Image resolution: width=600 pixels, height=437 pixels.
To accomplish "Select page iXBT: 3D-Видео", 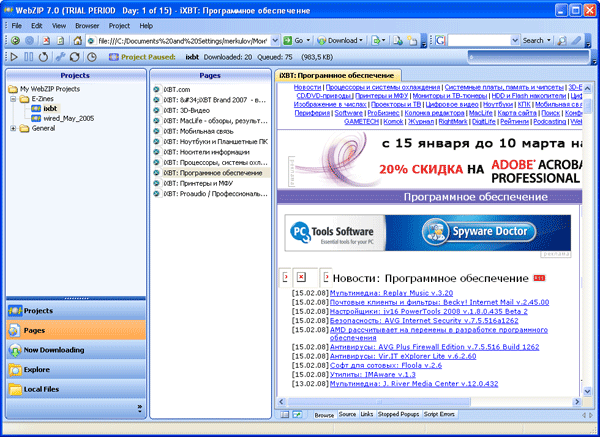I will pos(187,111).
